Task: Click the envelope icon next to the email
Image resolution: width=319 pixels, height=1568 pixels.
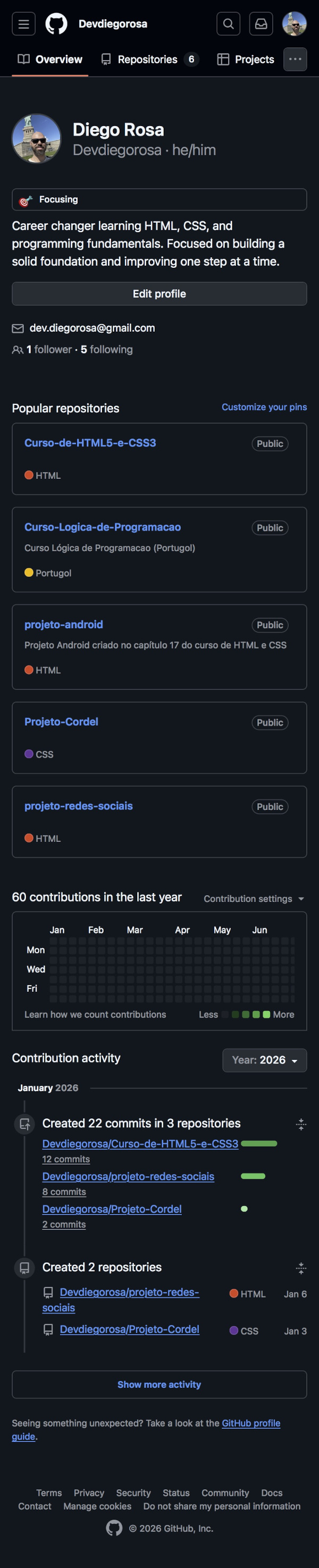Action: (17, 327)
